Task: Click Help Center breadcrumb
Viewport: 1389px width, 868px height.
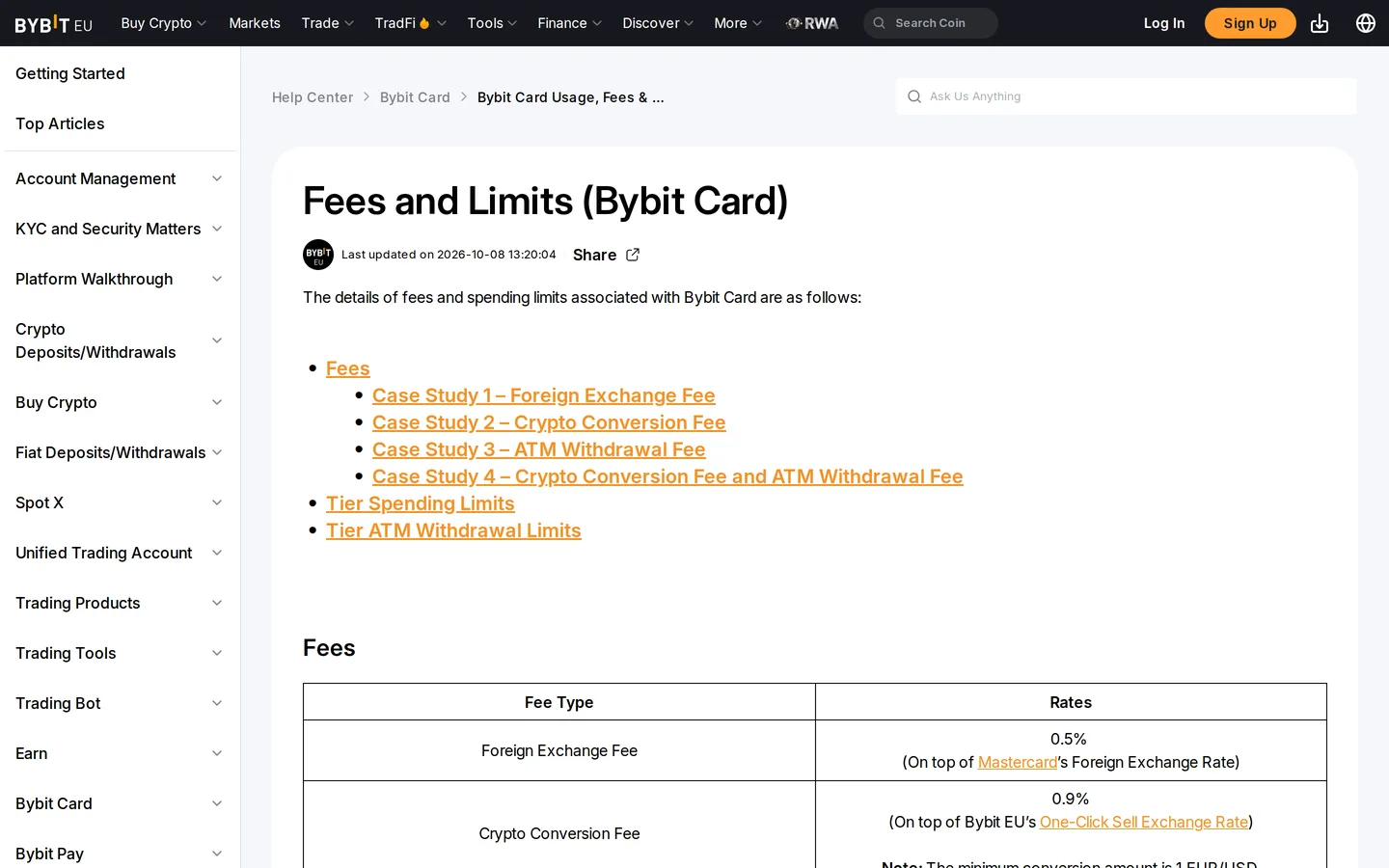Action: click(313, 97)
